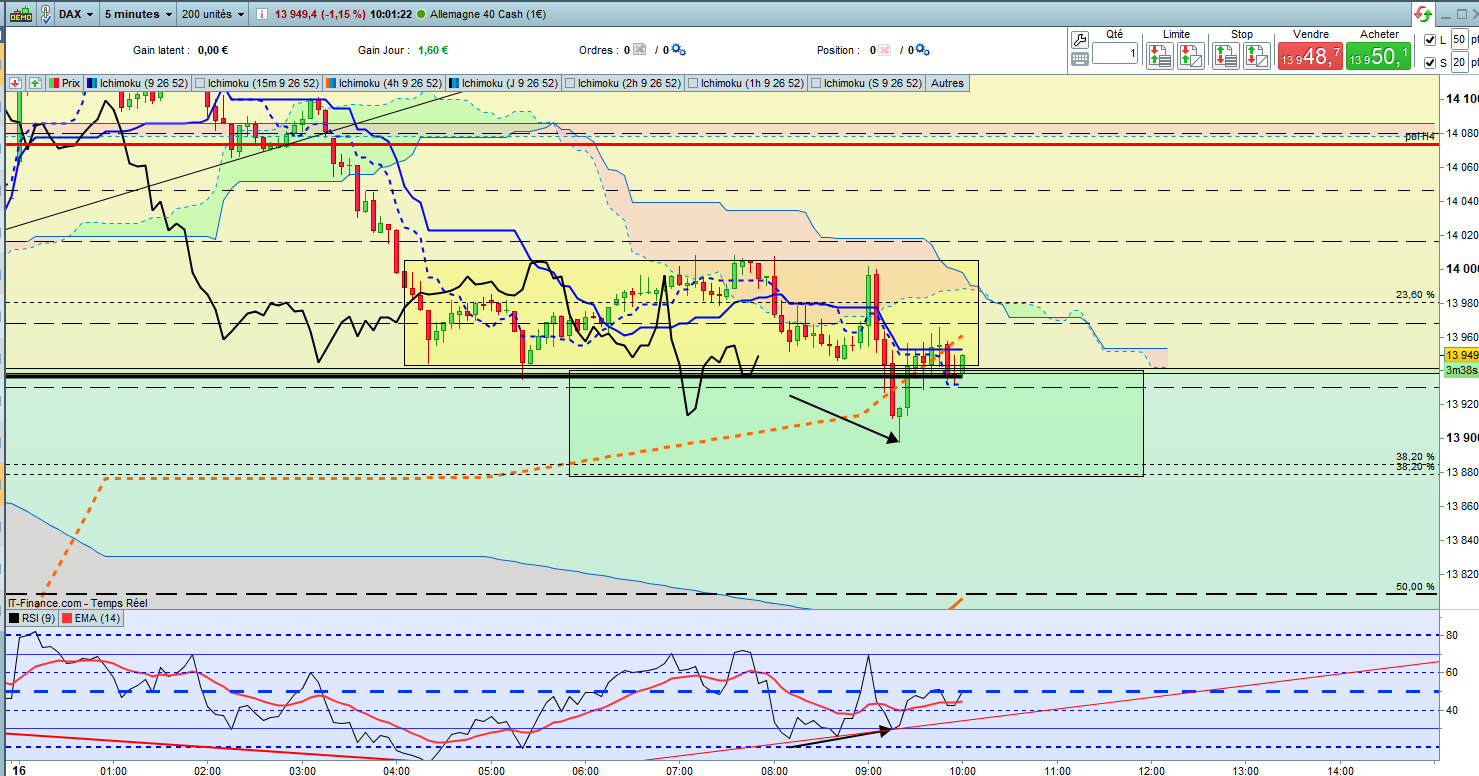Open the 200 unités dropdown
Image resolution: width=1479 pixels, height=776 pixels.
(211, 15)
